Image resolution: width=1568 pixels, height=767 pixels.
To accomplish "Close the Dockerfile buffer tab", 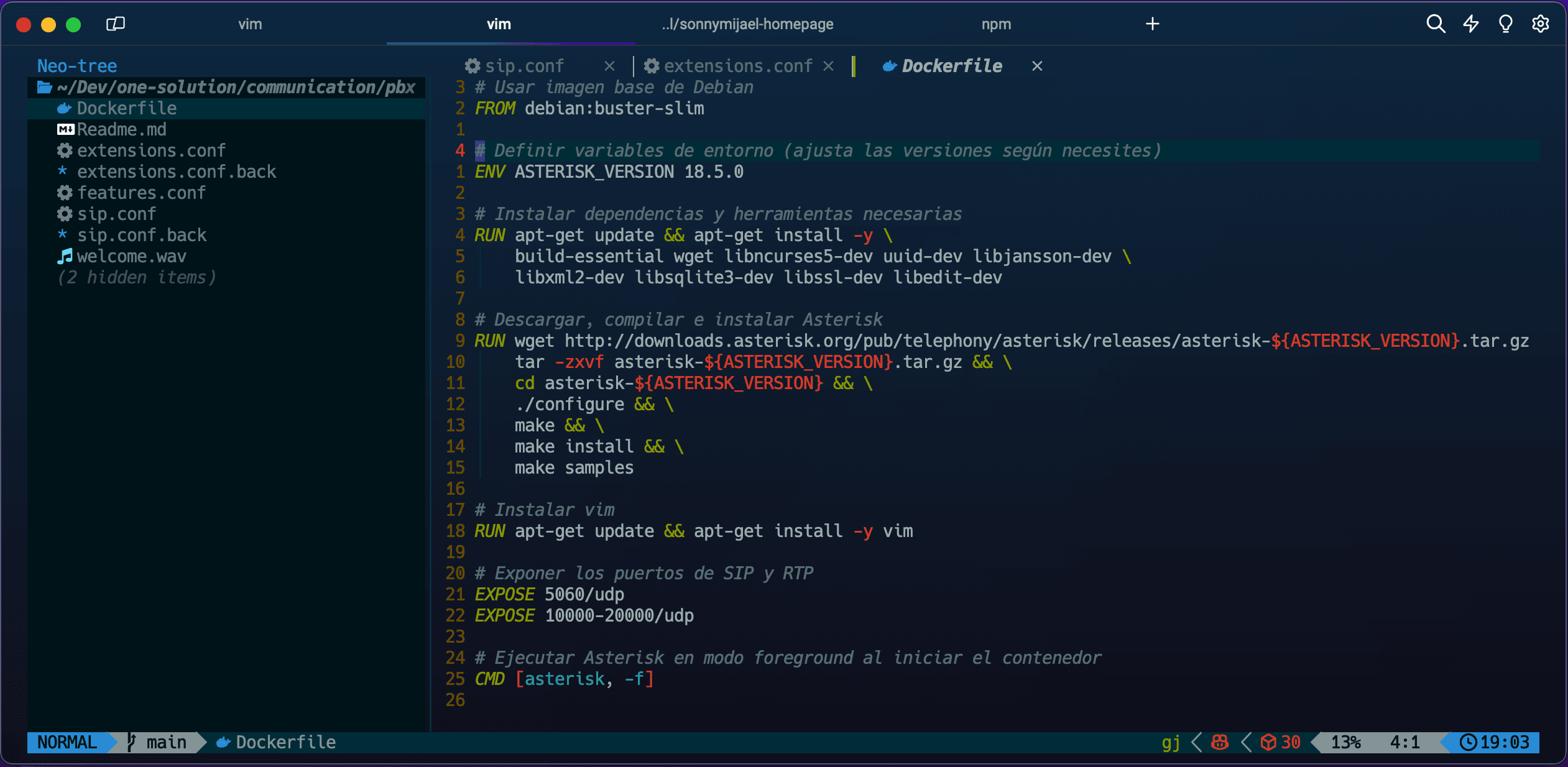I will click(1037, 66).
